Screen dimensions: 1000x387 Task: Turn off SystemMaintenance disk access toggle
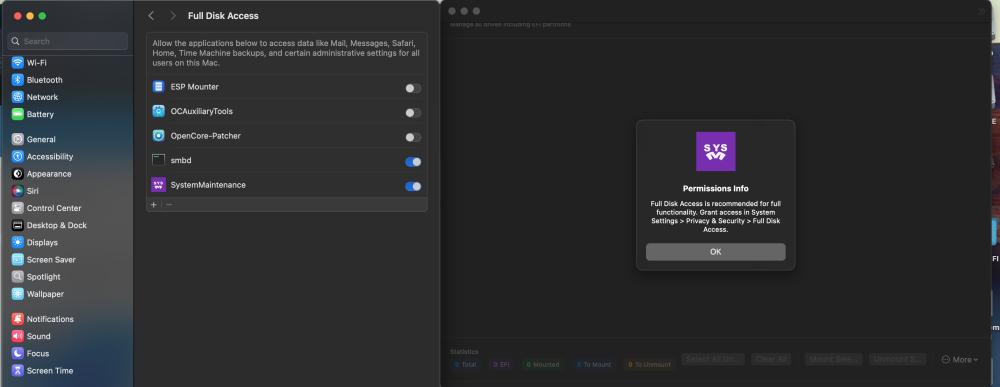pyautogui.click(x=413, y=187)
